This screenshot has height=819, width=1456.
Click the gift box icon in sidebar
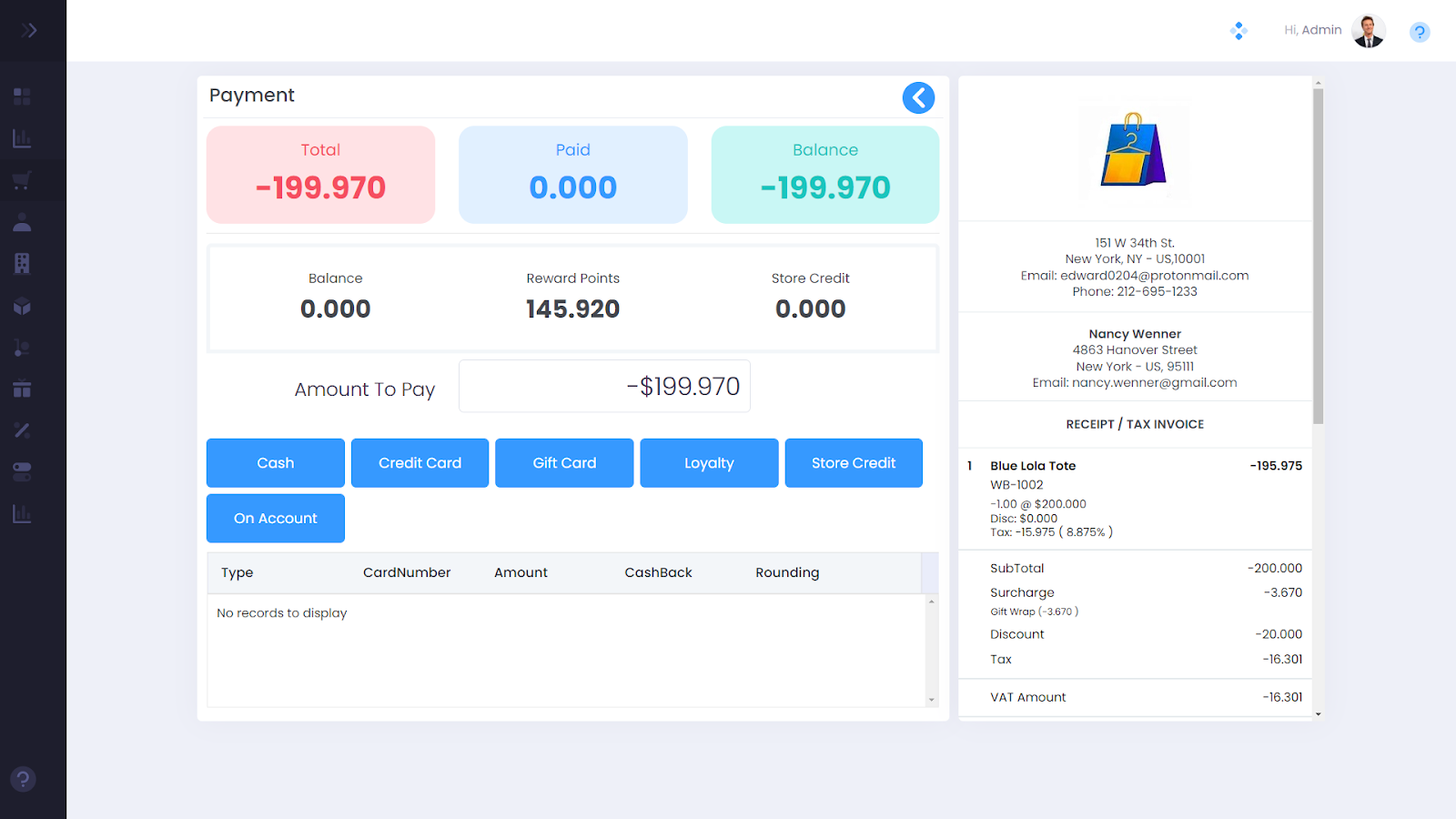click(22, 389)
